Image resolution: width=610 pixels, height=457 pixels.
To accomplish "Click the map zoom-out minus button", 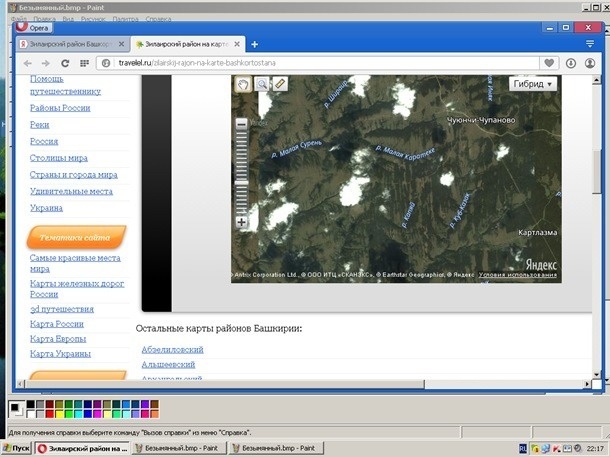I will coord(242,124).
